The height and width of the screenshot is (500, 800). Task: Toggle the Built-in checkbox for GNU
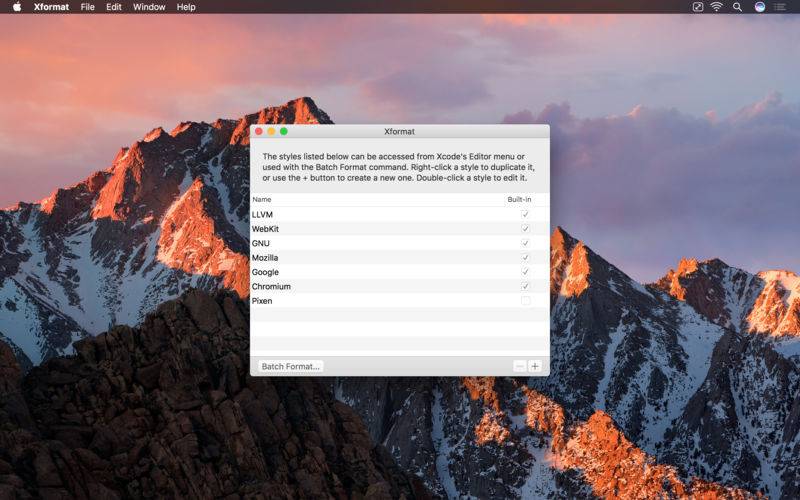pos(525,243)
